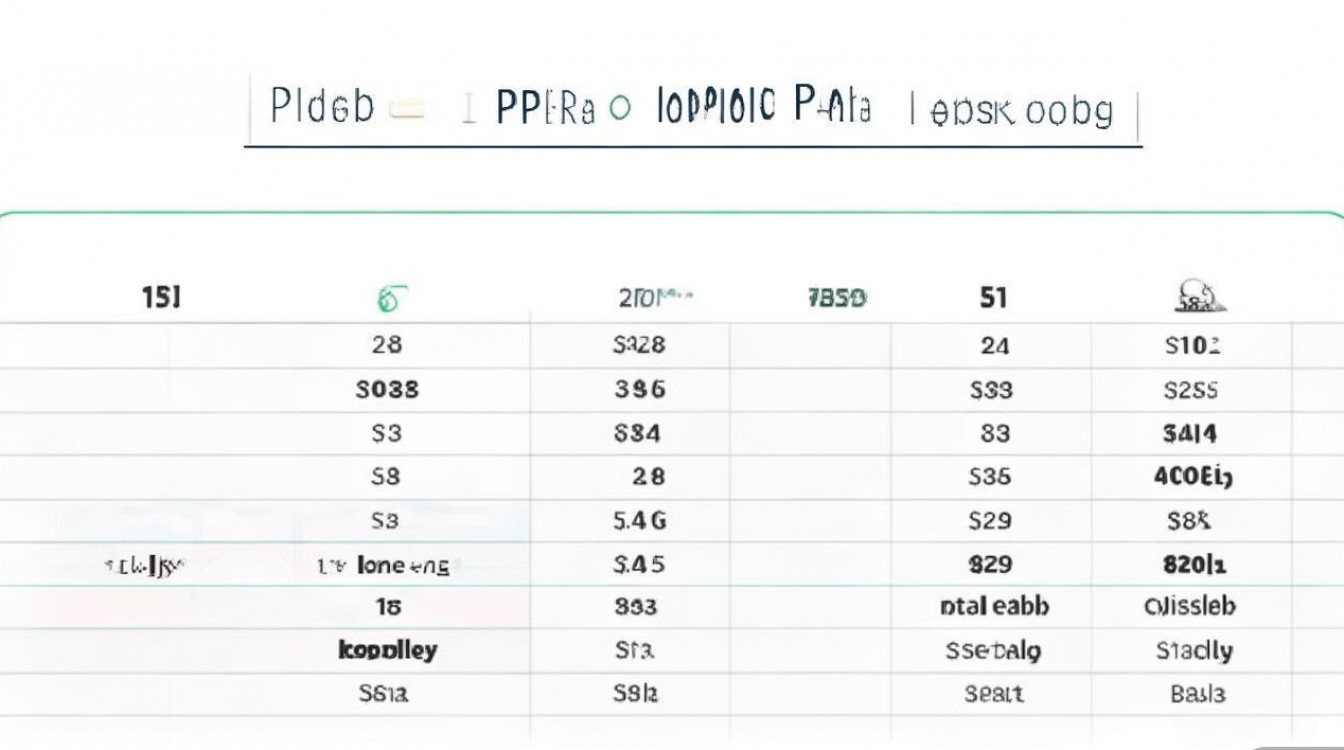Click the 51 column header
This screenshot has width=1344, height=750.
[x=993, y=297]
